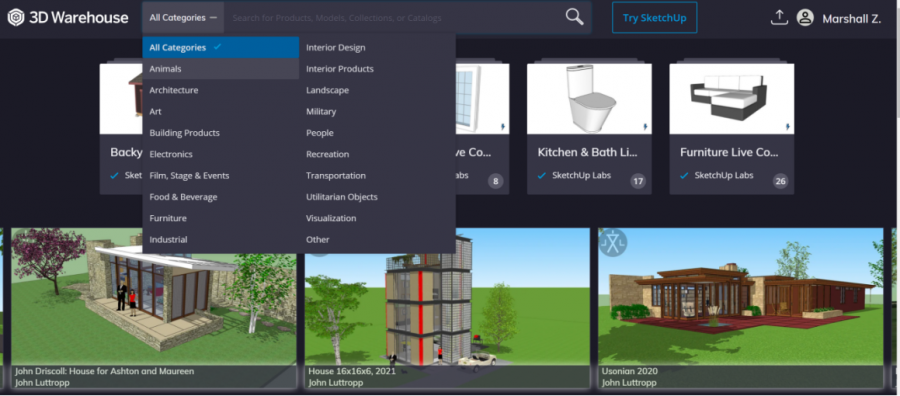
Task: Click the 26 models count badge
Action: click(780, 181)
